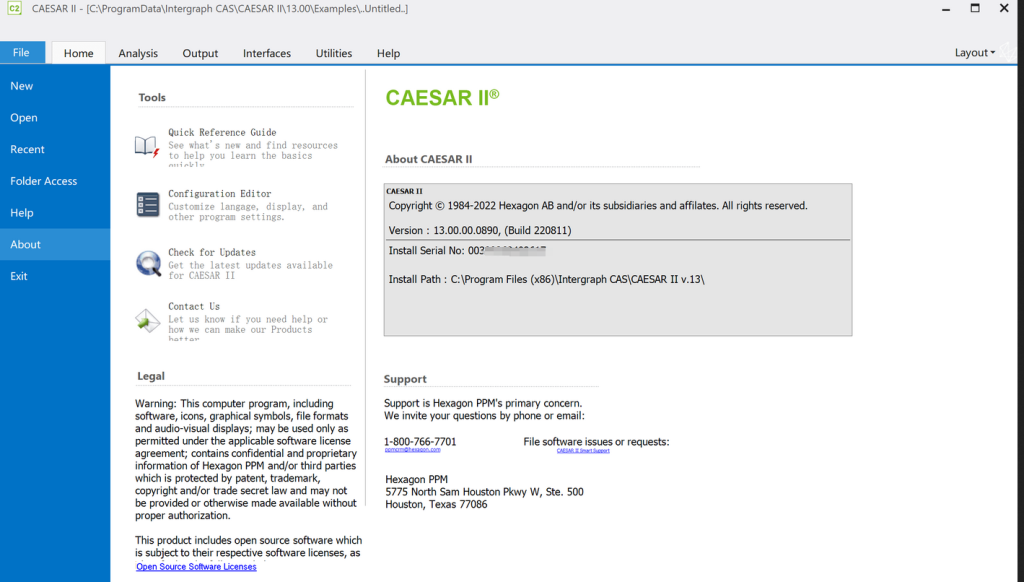Open the Open Source Software Licenses link
The image size is (1024, 582).
pyautogui.click(x=196, y=567)
